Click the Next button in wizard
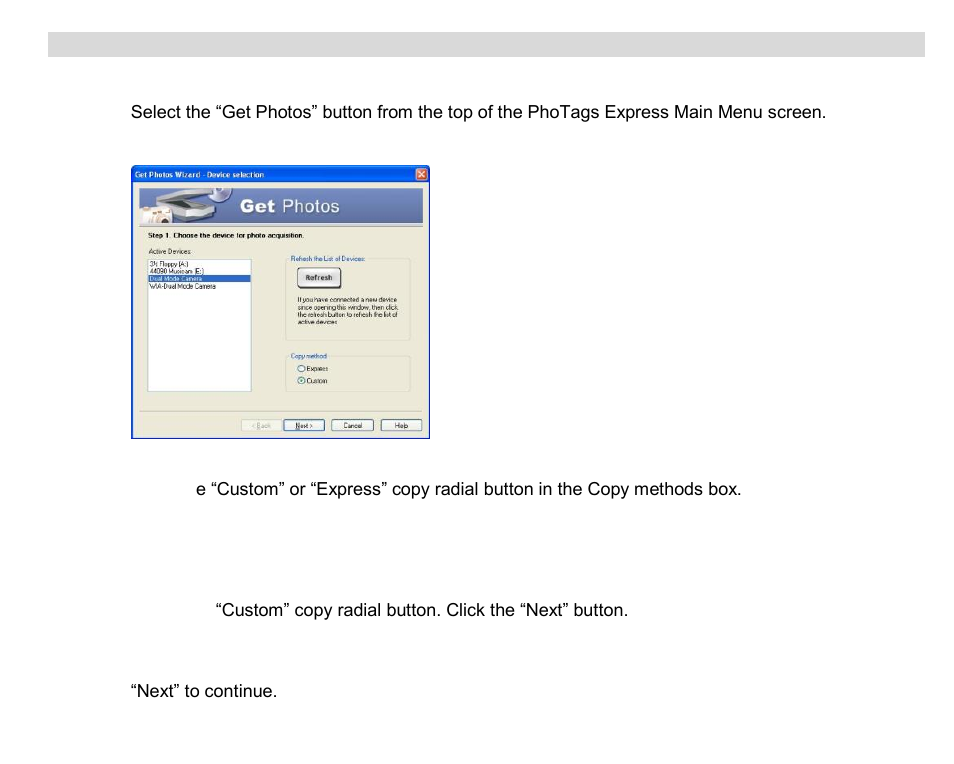Image resolution: width=954 pixels, height=764 pixels. point(304,425)
